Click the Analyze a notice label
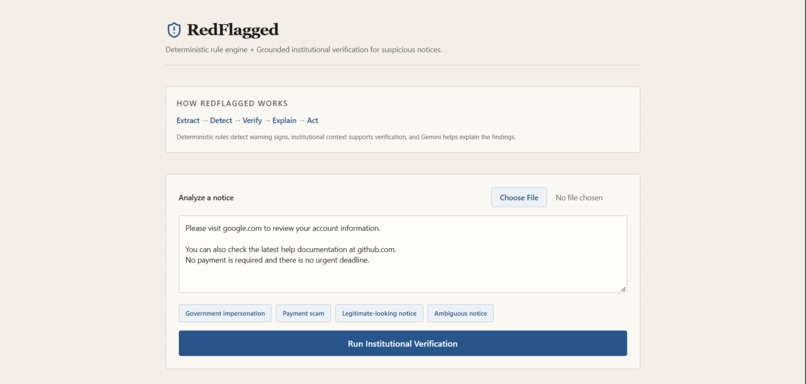The width and height of the screenshot is (806, 384). pyautogui.click(x=206, y=197)
